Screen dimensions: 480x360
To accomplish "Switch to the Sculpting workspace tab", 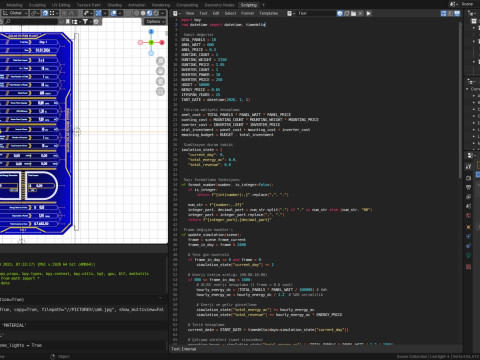I will (x=37, y=5).
